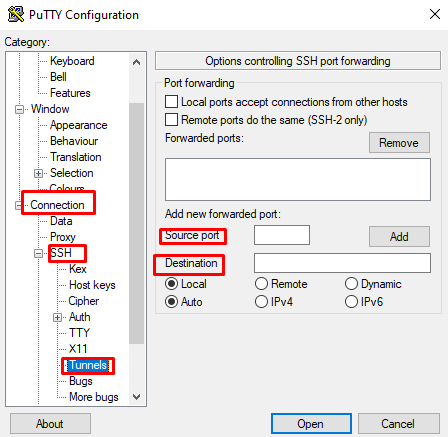448x437 pixels.
Task: Collapse the Window tree node
Action: click(20, 109)
